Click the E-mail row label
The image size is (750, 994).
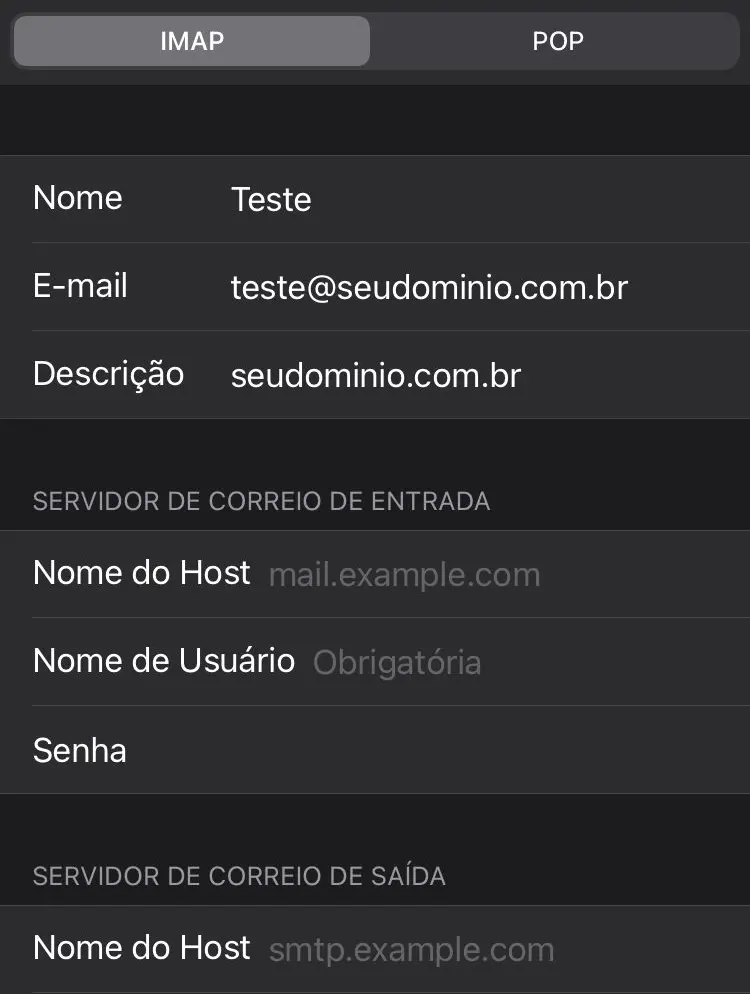[80, 287]
